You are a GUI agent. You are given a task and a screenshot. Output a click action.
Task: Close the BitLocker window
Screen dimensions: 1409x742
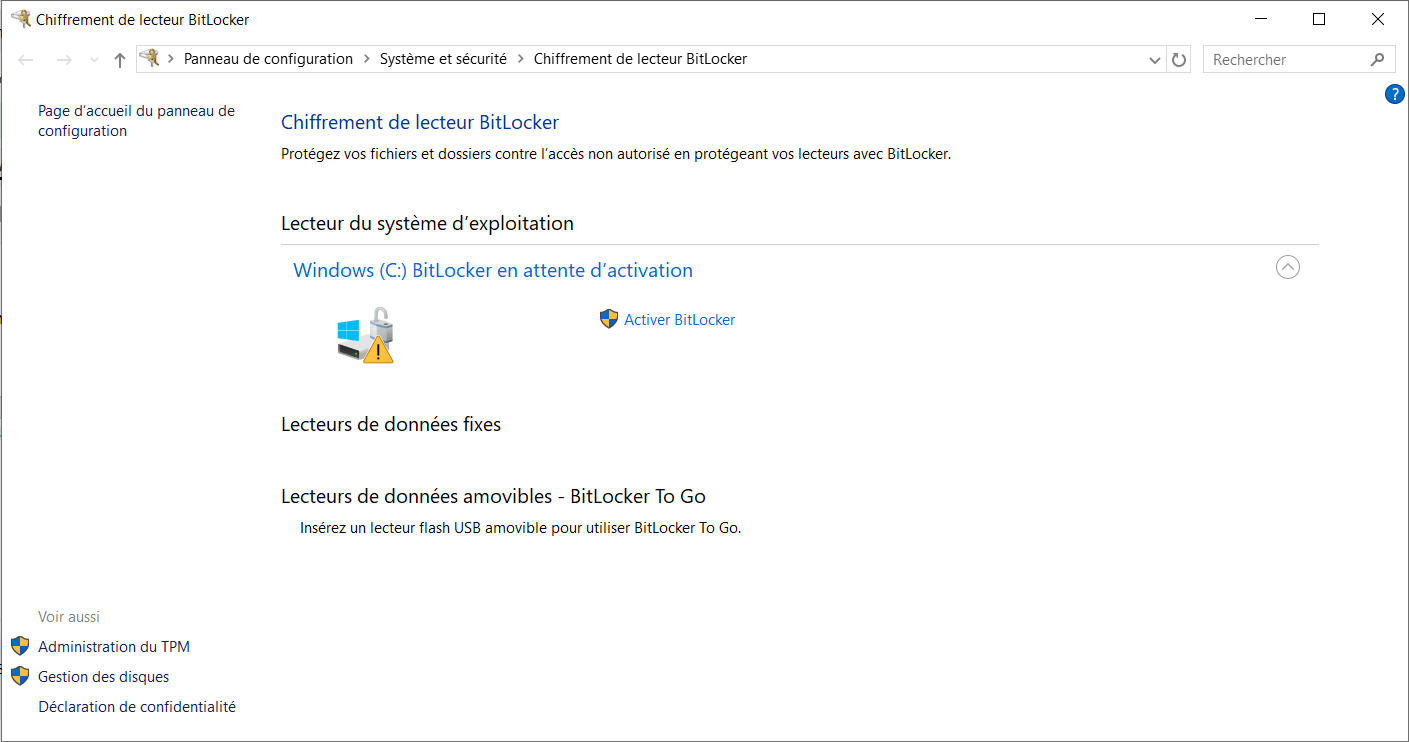pyautogui.click(x=1378, y=19)
